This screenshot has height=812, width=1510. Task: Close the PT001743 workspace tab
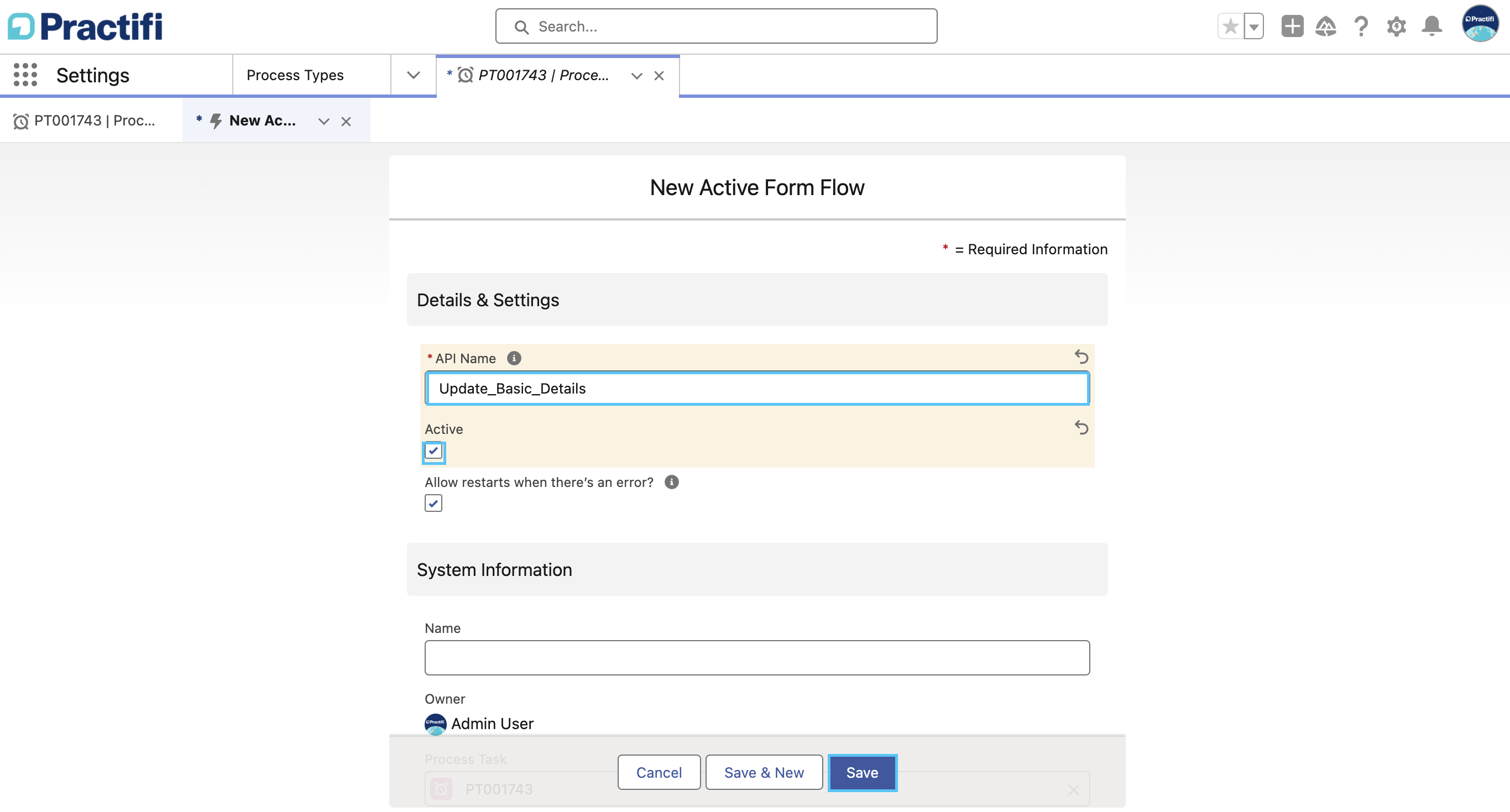click(659, 76)
